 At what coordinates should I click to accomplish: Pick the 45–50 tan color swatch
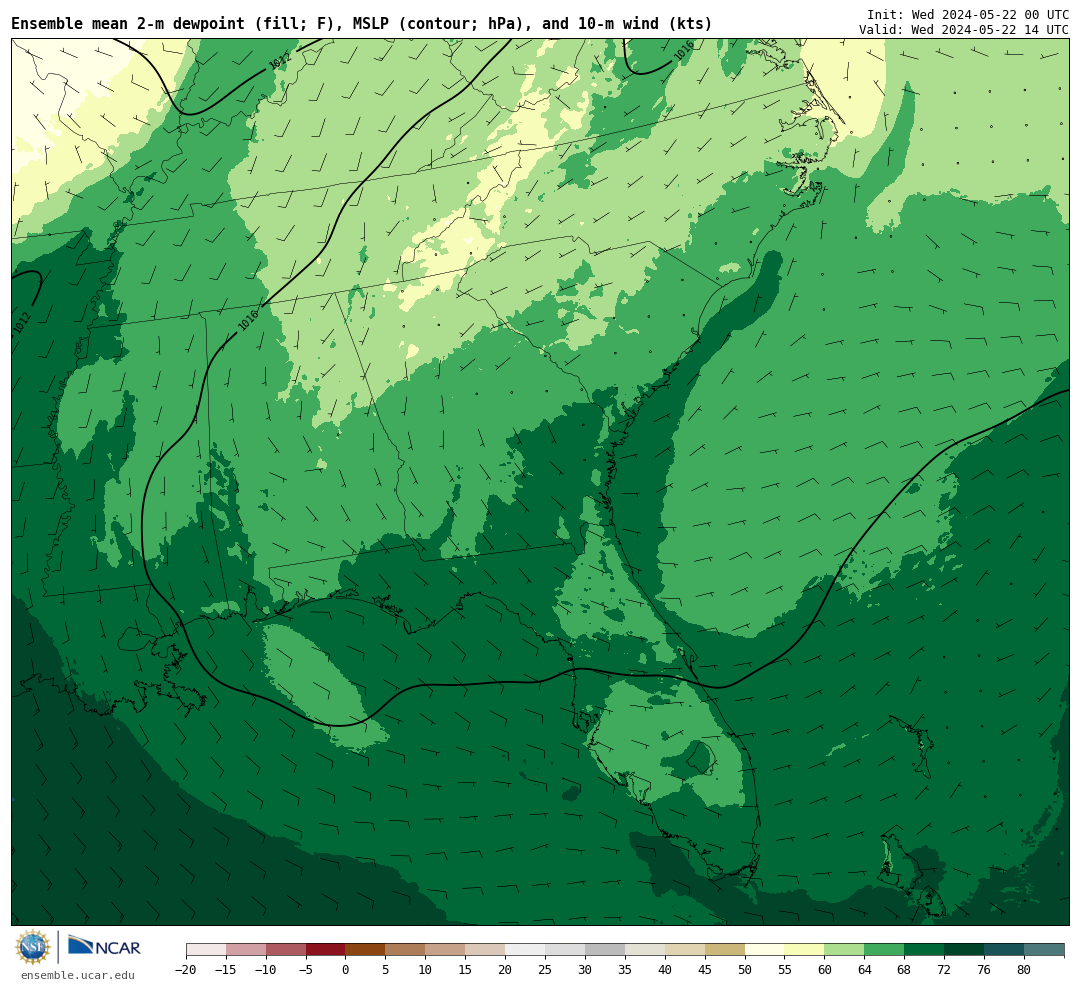click(725, 950)
